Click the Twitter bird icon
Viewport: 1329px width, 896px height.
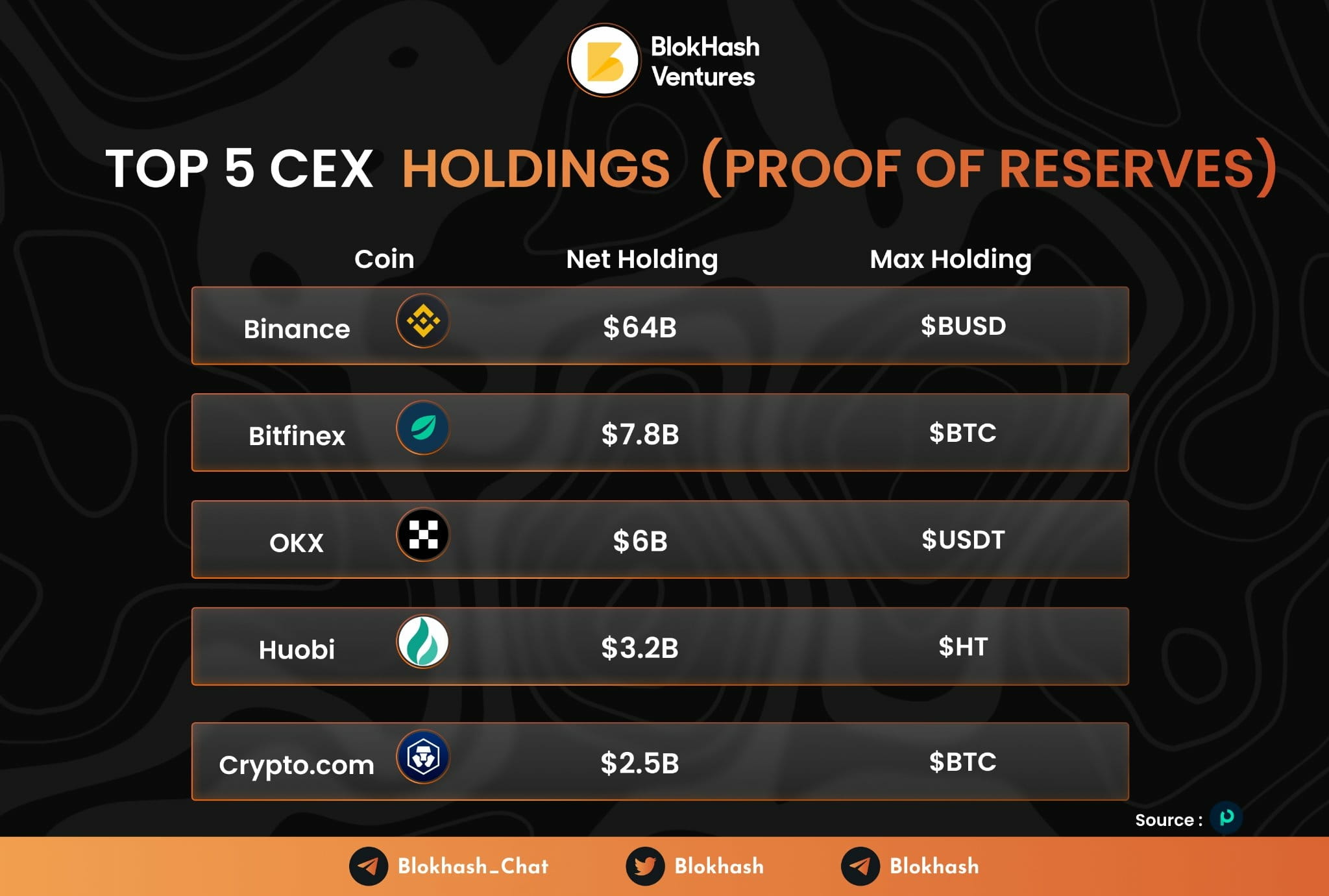[x=645, y=866]
